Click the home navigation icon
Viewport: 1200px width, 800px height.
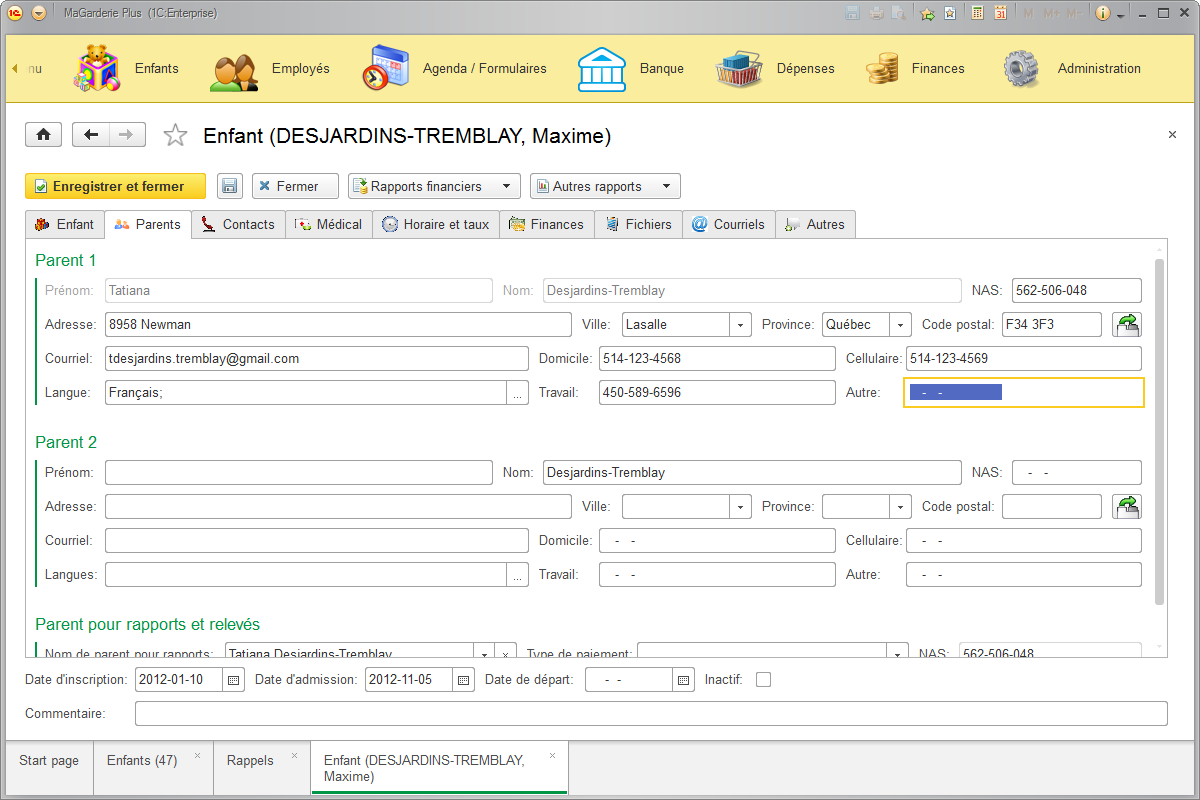click(x=43, y=134)
